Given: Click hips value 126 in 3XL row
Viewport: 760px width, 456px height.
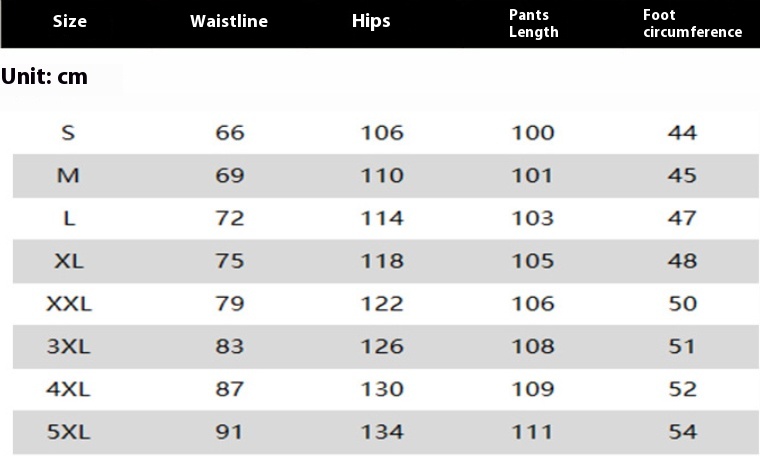Looking at the screenshot, I should tap(382, 346).
